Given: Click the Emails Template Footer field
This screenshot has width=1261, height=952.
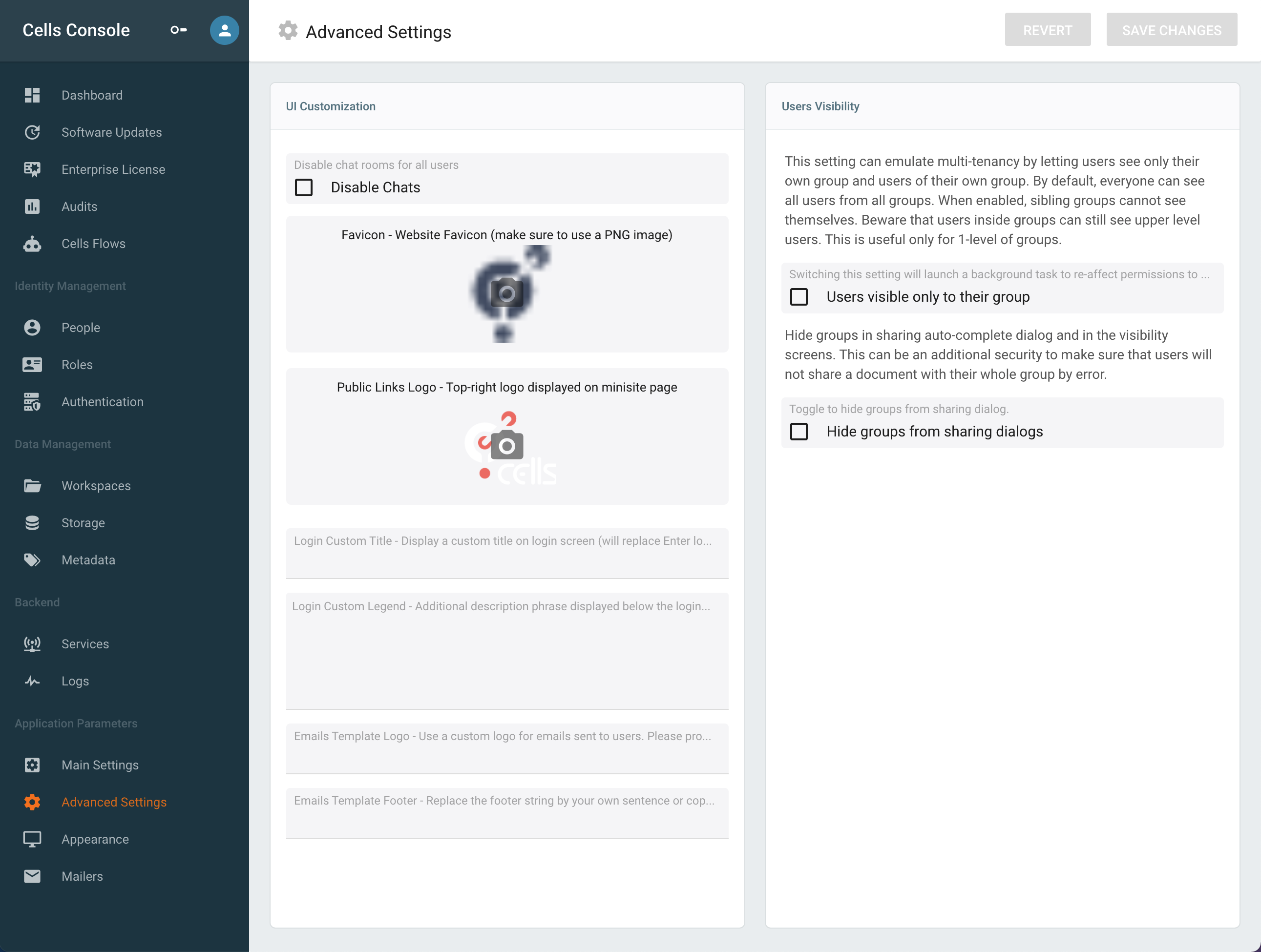Looking at the screenshot, I should click(x=507, y=813).
